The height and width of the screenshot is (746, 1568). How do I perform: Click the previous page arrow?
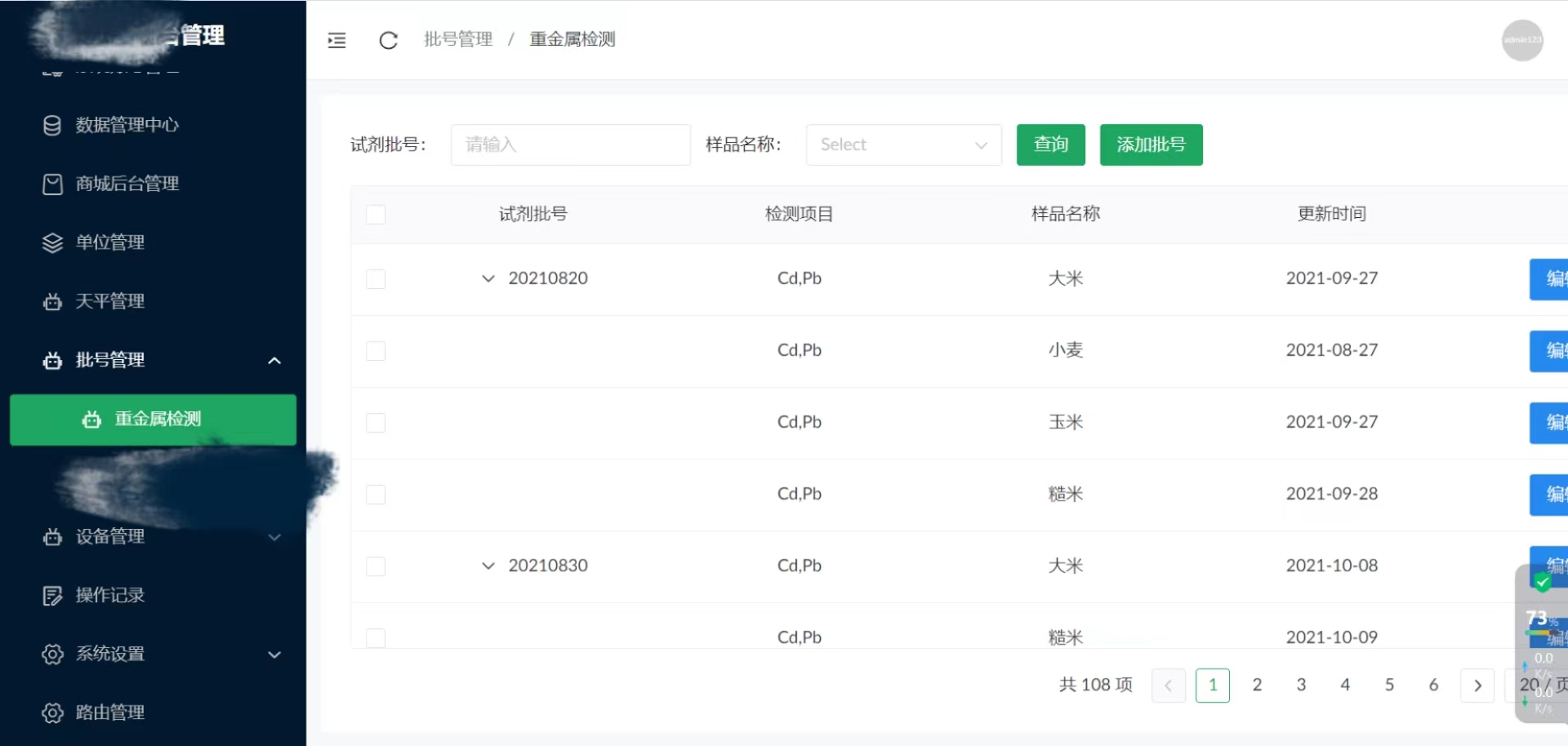tap(1169, 685)
